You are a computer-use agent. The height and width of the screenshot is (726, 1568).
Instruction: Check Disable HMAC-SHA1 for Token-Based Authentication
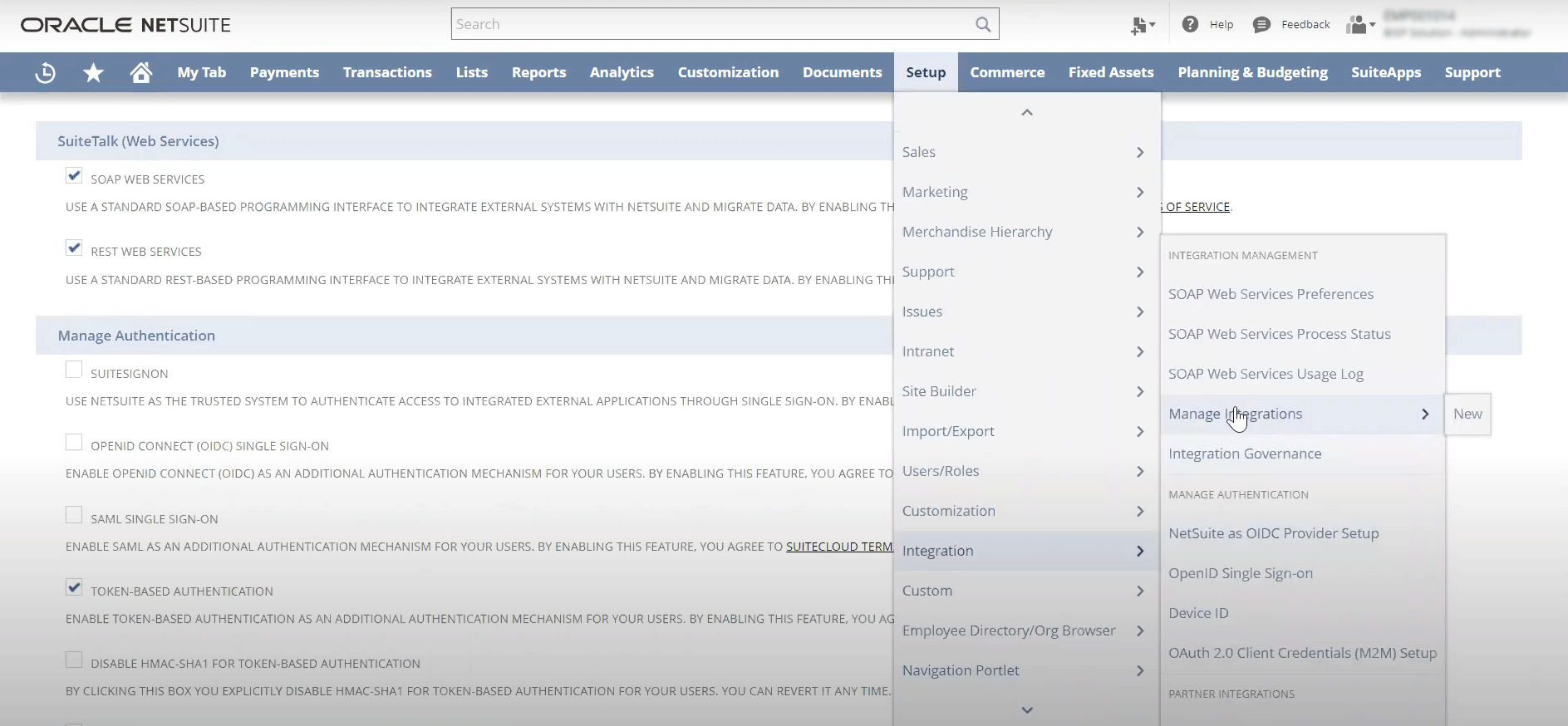[74, 660]
